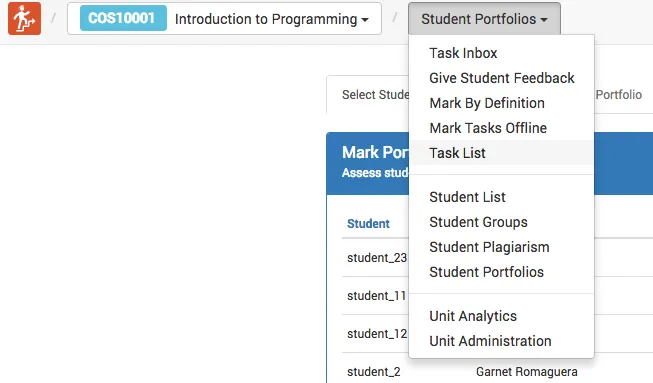Sort by the Student column header
This screenshot has height=383, width=653.
click(x=368, y=224)
